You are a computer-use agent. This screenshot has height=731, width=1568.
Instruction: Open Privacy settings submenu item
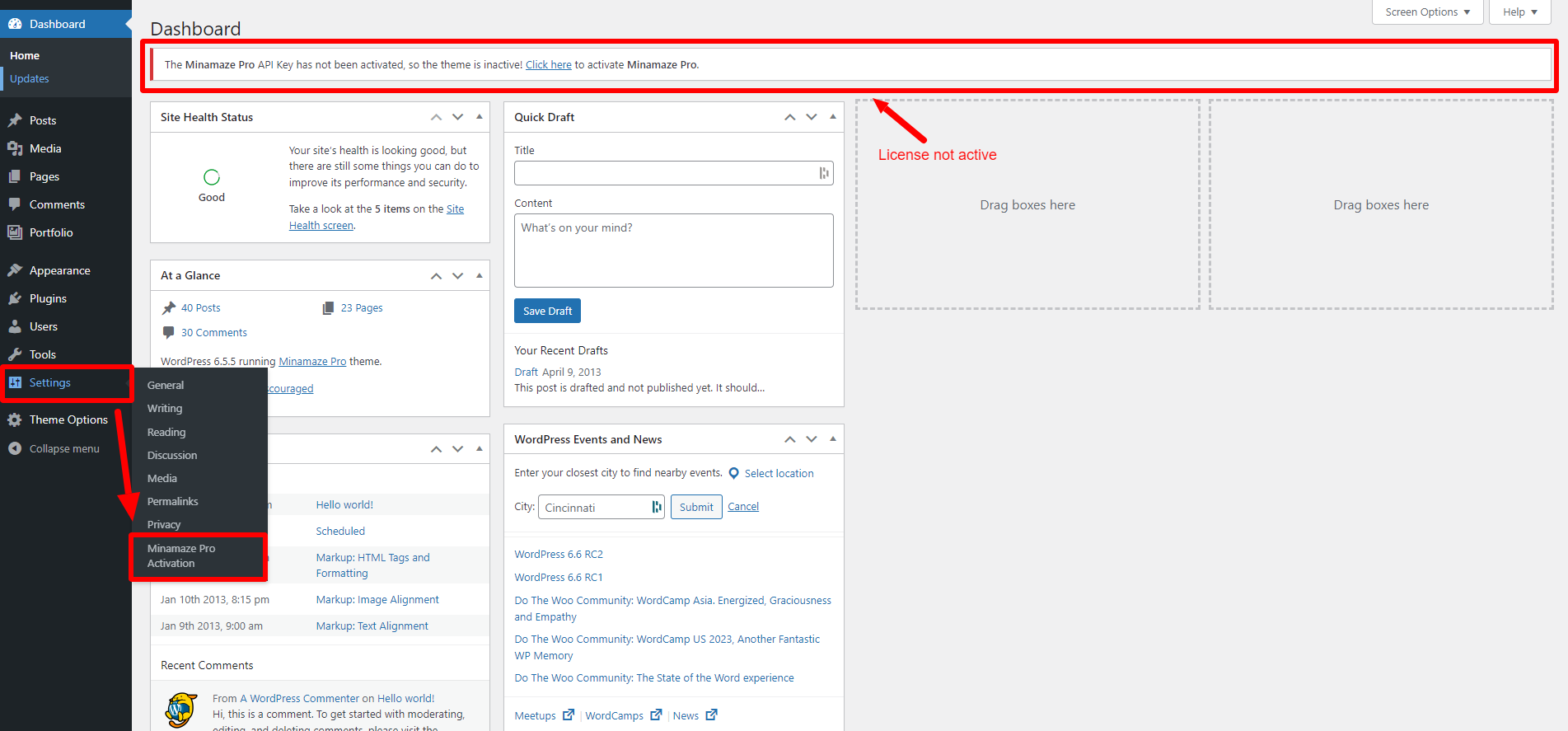[x=164, y=524]
